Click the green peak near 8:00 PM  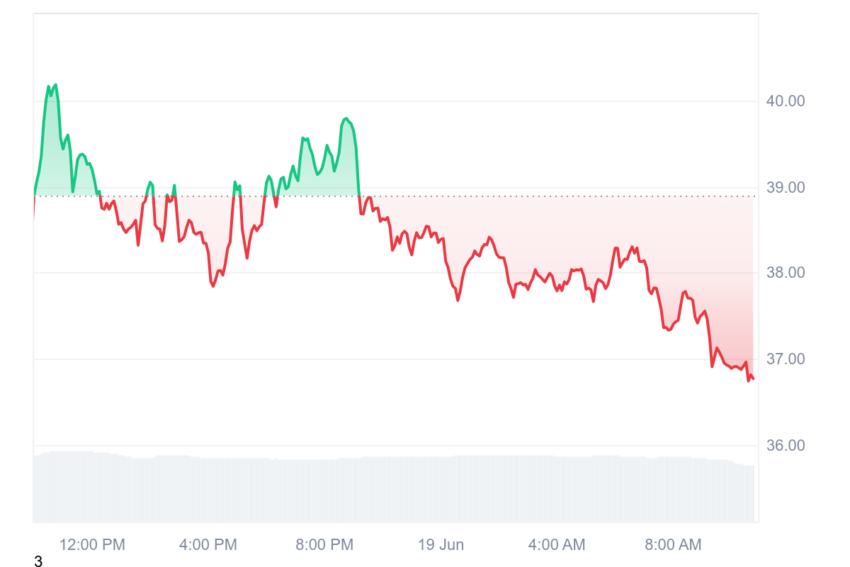click(x=346, y=119)
